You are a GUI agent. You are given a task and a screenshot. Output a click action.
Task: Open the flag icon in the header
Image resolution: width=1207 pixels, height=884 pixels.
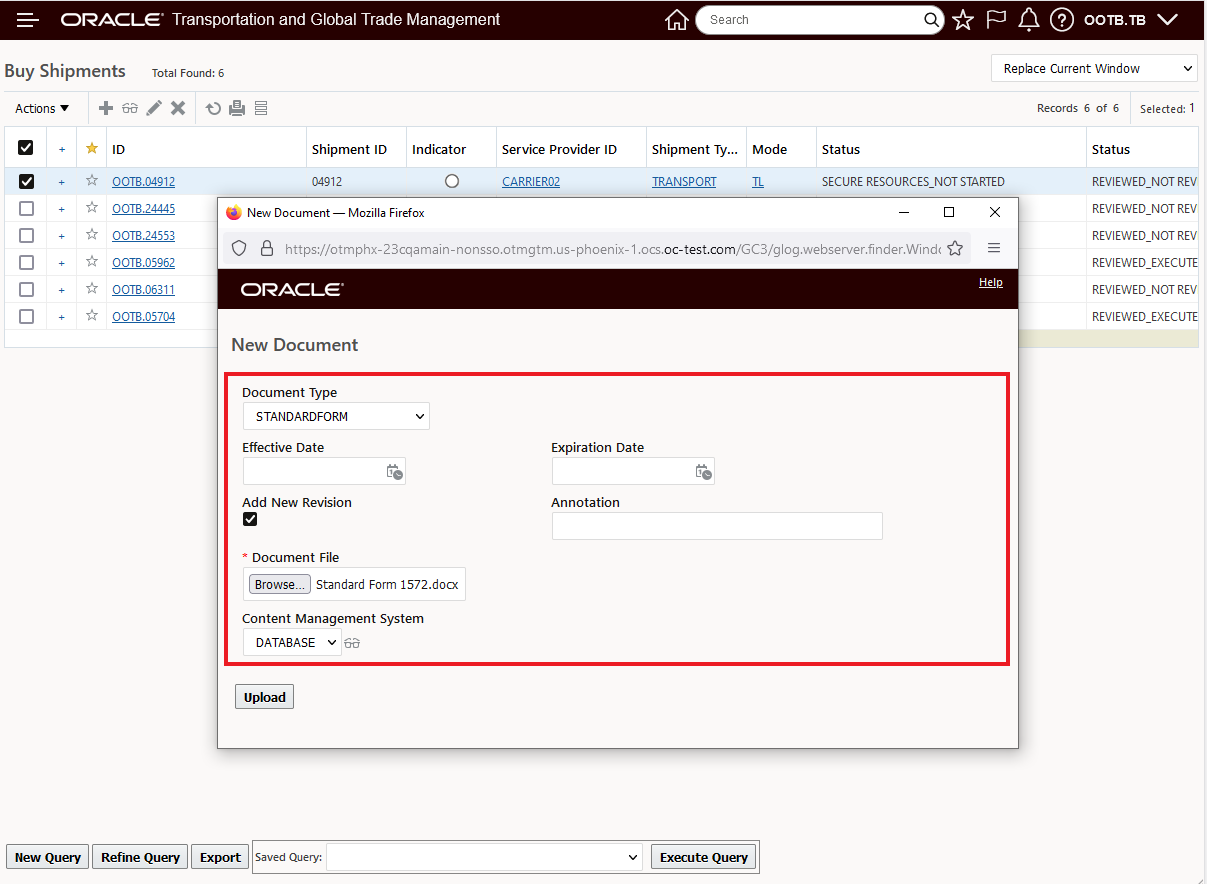click(x=996, y=20)
